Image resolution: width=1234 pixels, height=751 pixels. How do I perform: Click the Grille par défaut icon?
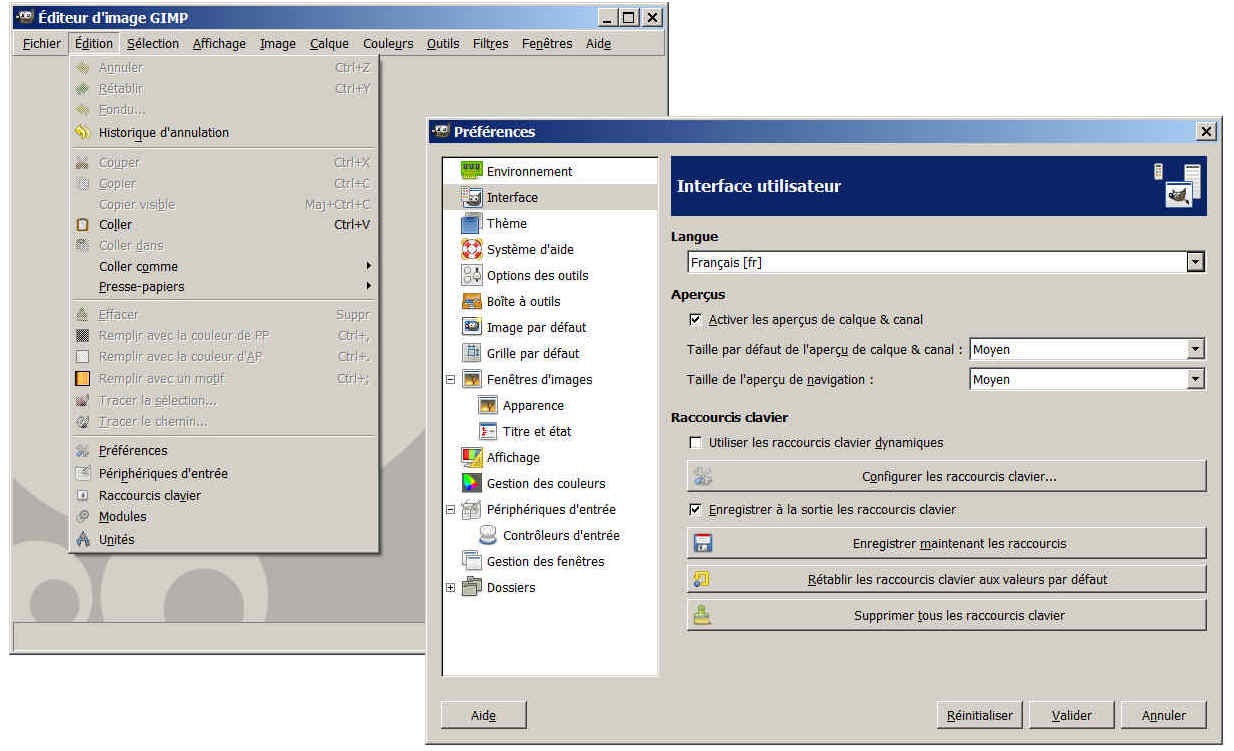coord(471,353)
